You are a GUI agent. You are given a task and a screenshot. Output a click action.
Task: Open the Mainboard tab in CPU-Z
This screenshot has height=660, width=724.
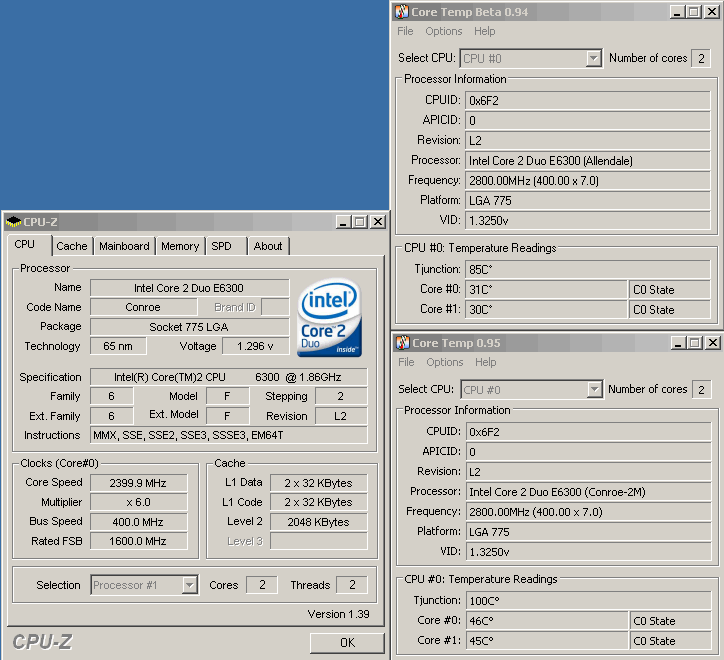coord(124,246)
